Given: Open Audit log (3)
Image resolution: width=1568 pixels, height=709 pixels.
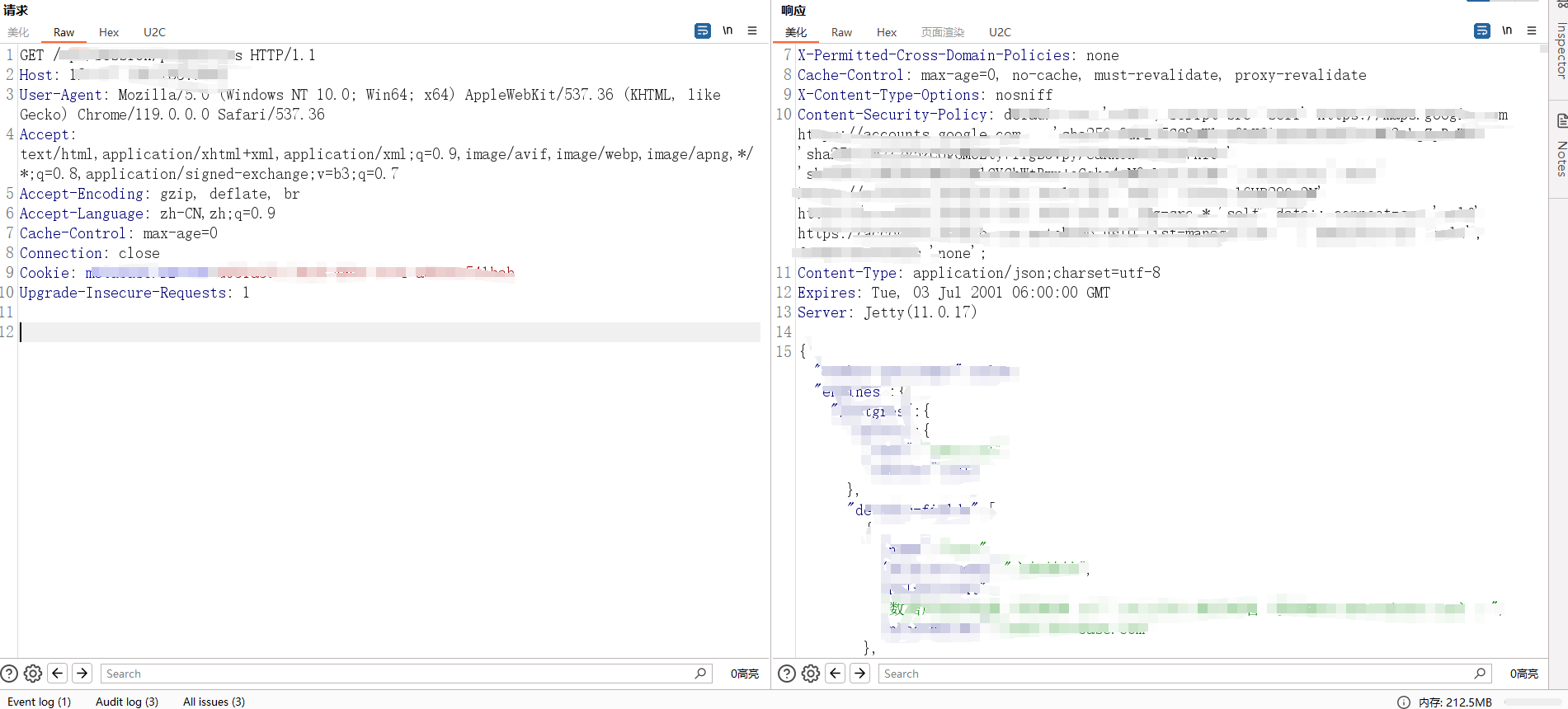Looking at the screenshot, I should coord(127,702).
